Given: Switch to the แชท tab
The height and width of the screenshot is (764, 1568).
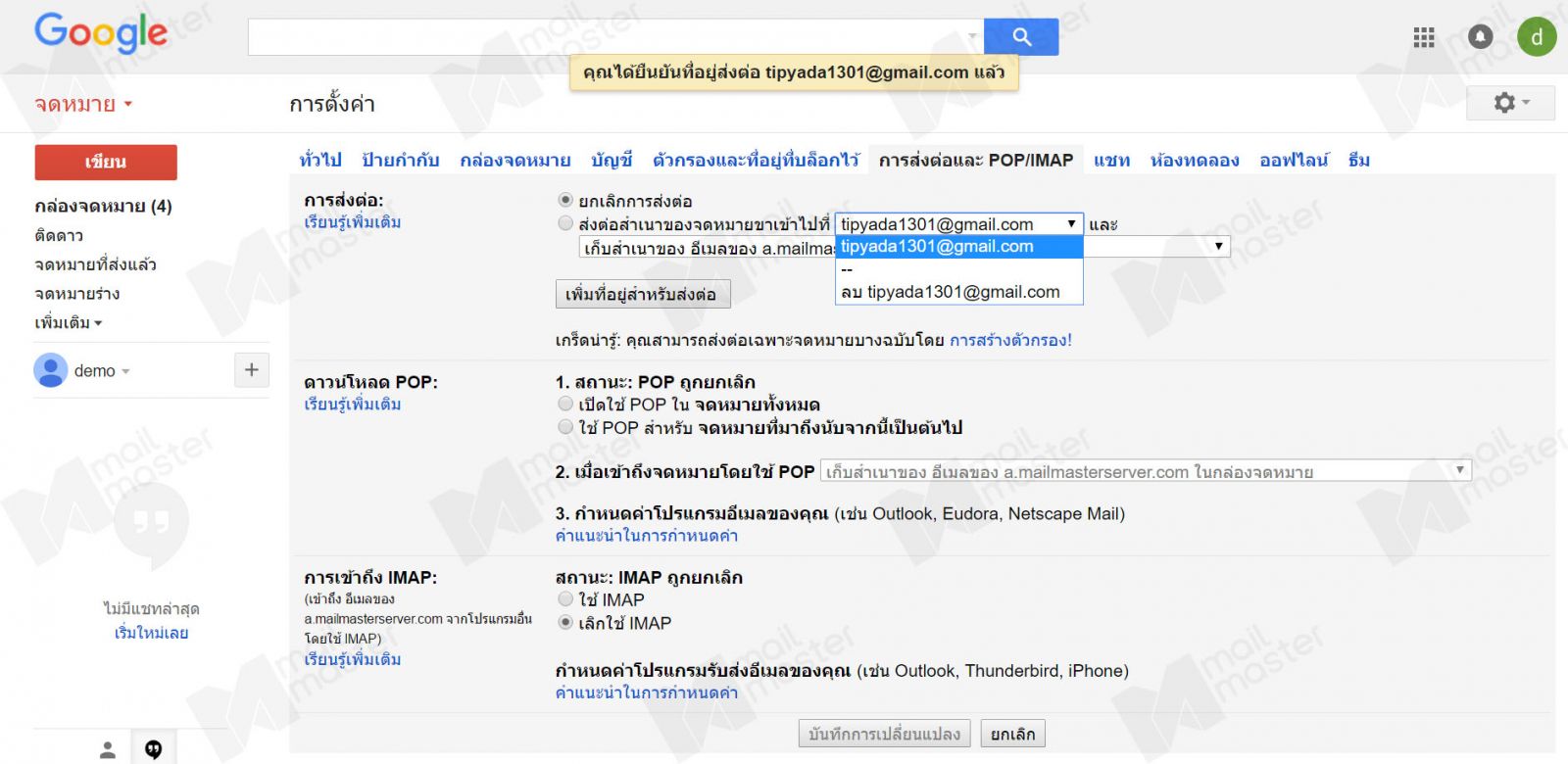Looking at the screenshot, I should (x=1112, y=160).
